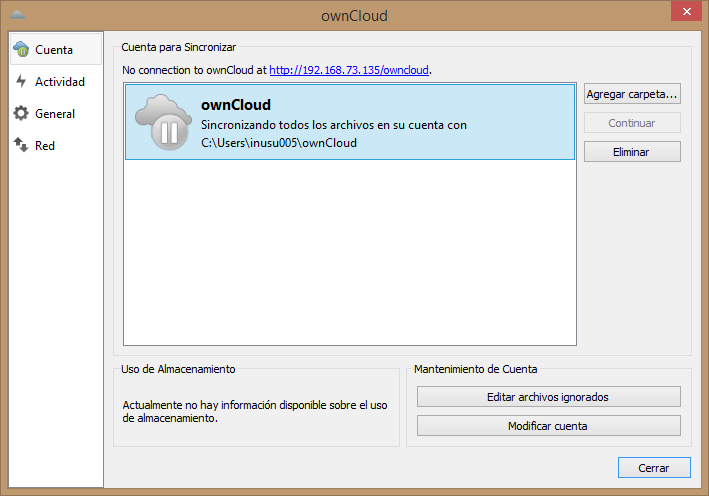709x496 pixels.
Task: Click Eliminar to remove the folder
Action: [x=632, y=152]
